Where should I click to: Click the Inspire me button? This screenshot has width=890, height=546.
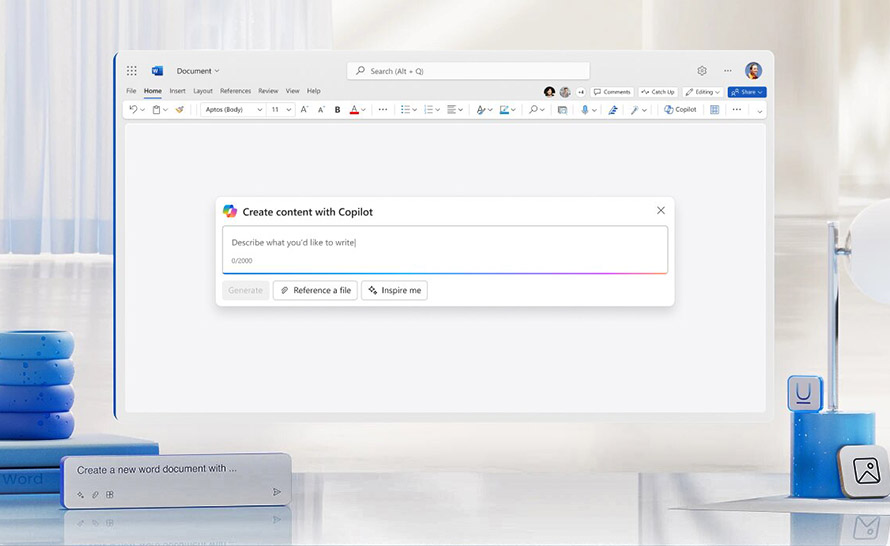pyautogui.click(x=394, y=290)
